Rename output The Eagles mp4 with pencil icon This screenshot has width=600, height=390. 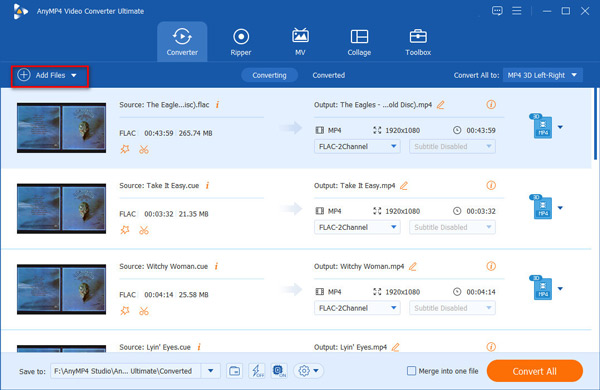click(441, 104)
